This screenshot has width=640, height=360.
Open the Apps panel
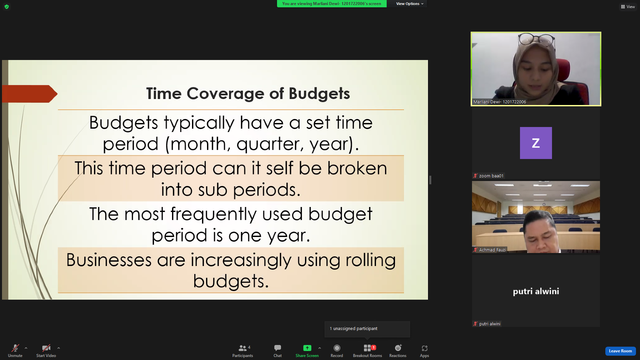tap(424, 350)
